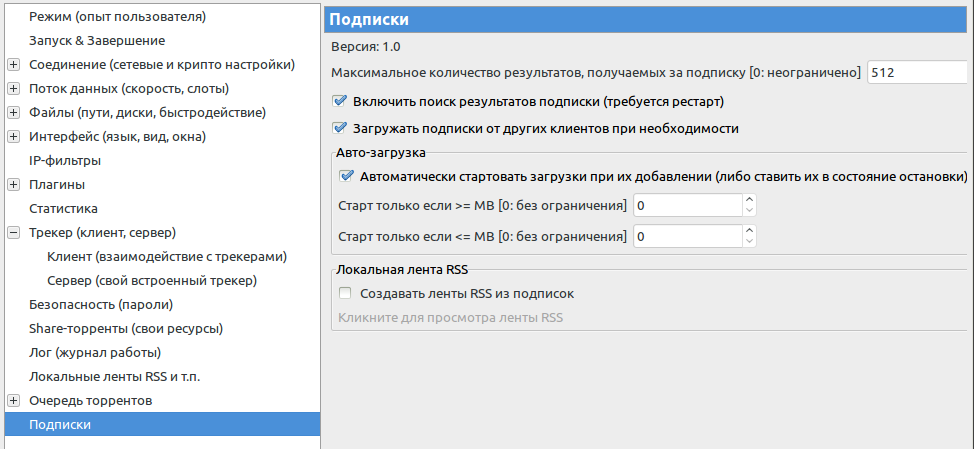
Task: Open Share-торренты (свои ресурсы)
Action: coord(126,329)
